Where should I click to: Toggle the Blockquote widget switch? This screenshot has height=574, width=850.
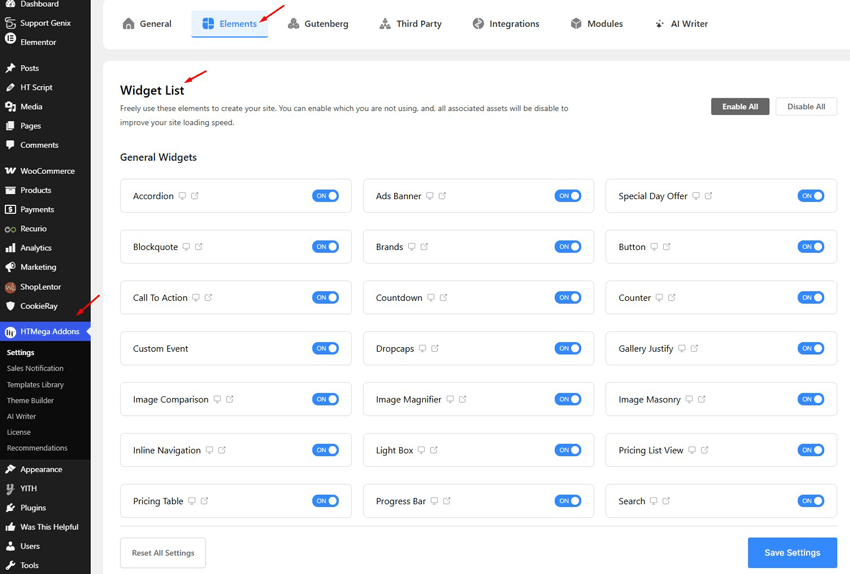pos(325,247)
